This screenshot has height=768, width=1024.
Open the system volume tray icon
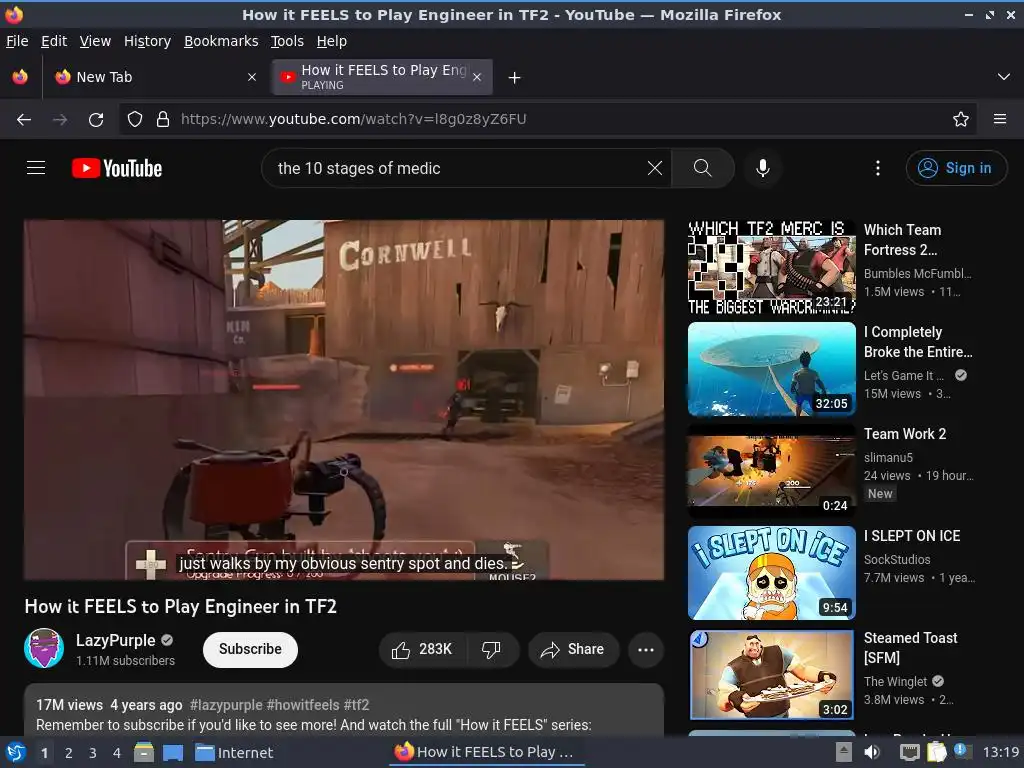(872, 752)
